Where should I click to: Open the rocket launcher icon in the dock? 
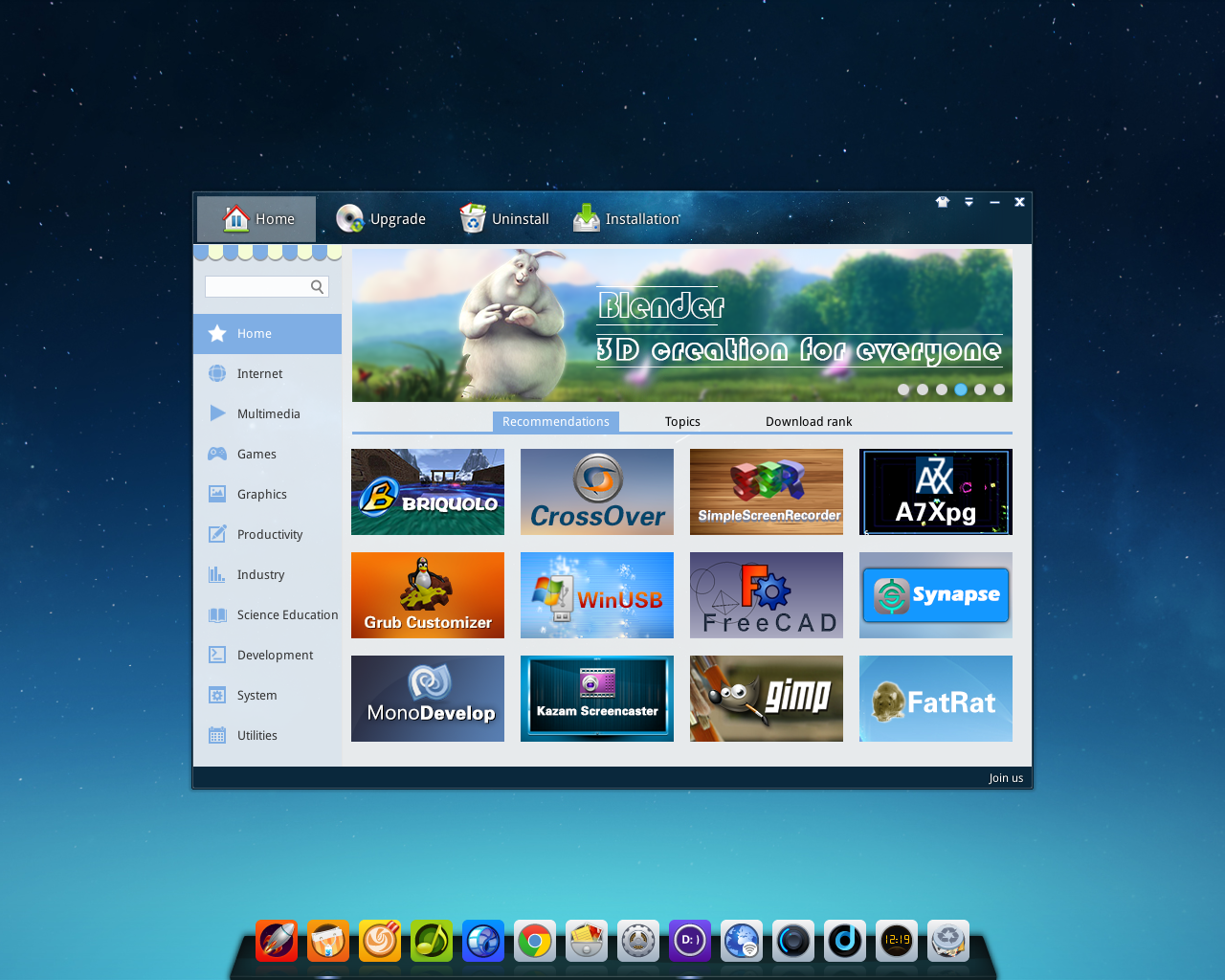(277, 942)
